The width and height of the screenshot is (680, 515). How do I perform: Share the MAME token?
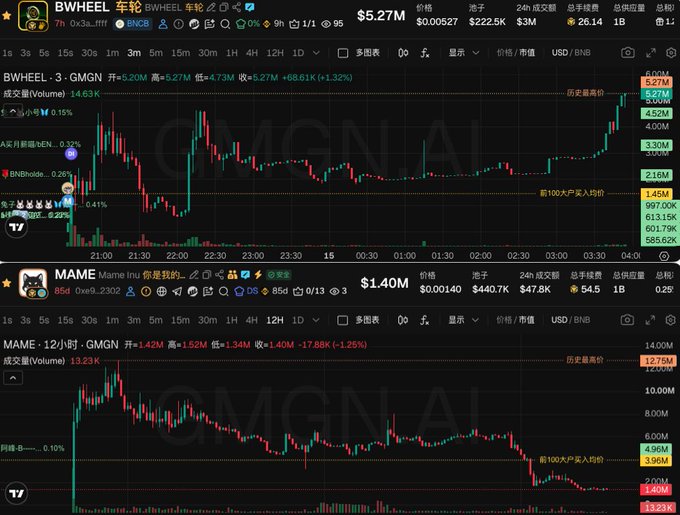(219, 275)
